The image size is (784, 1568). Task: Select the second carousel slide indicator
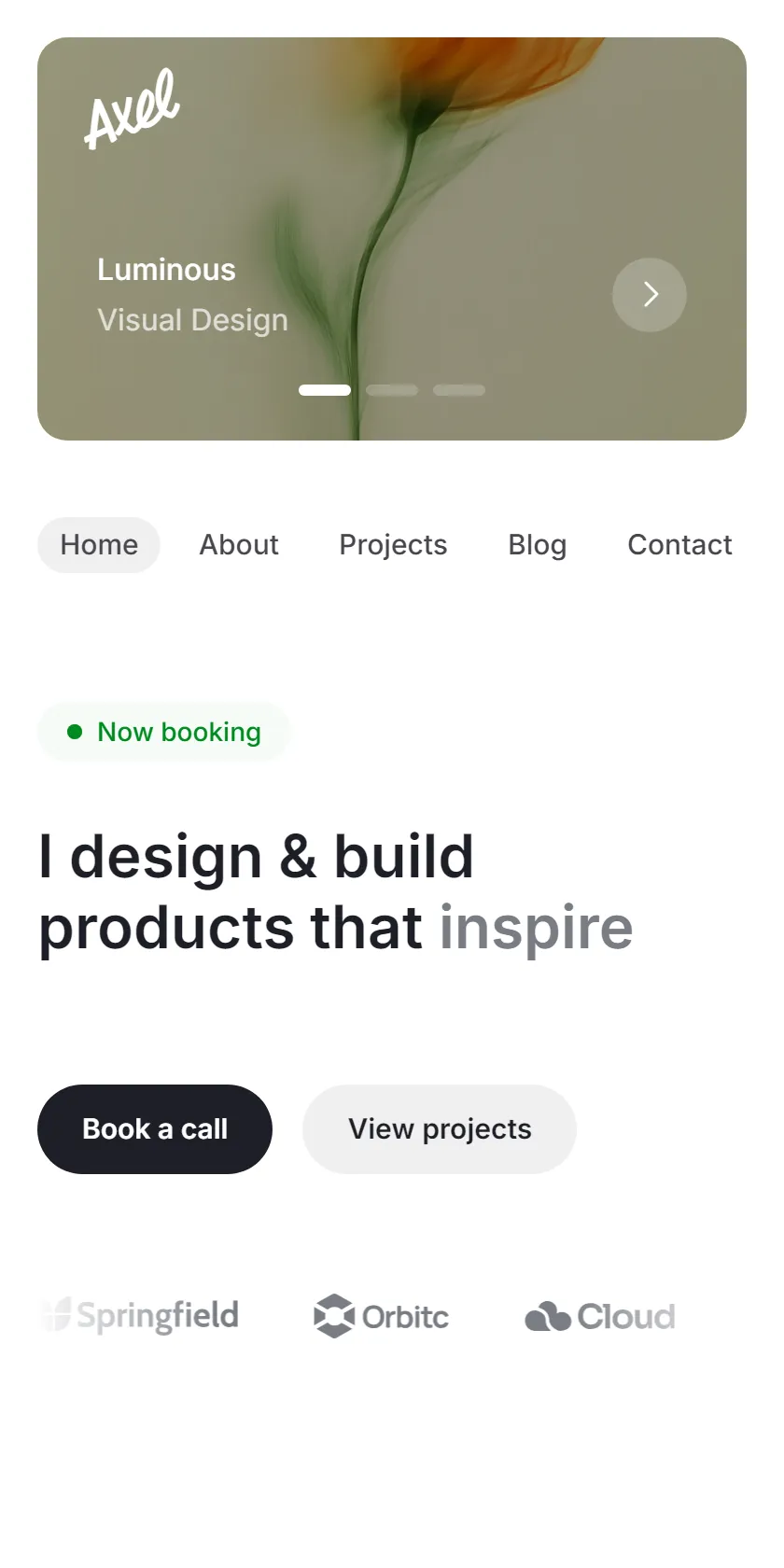pos(392,390)
